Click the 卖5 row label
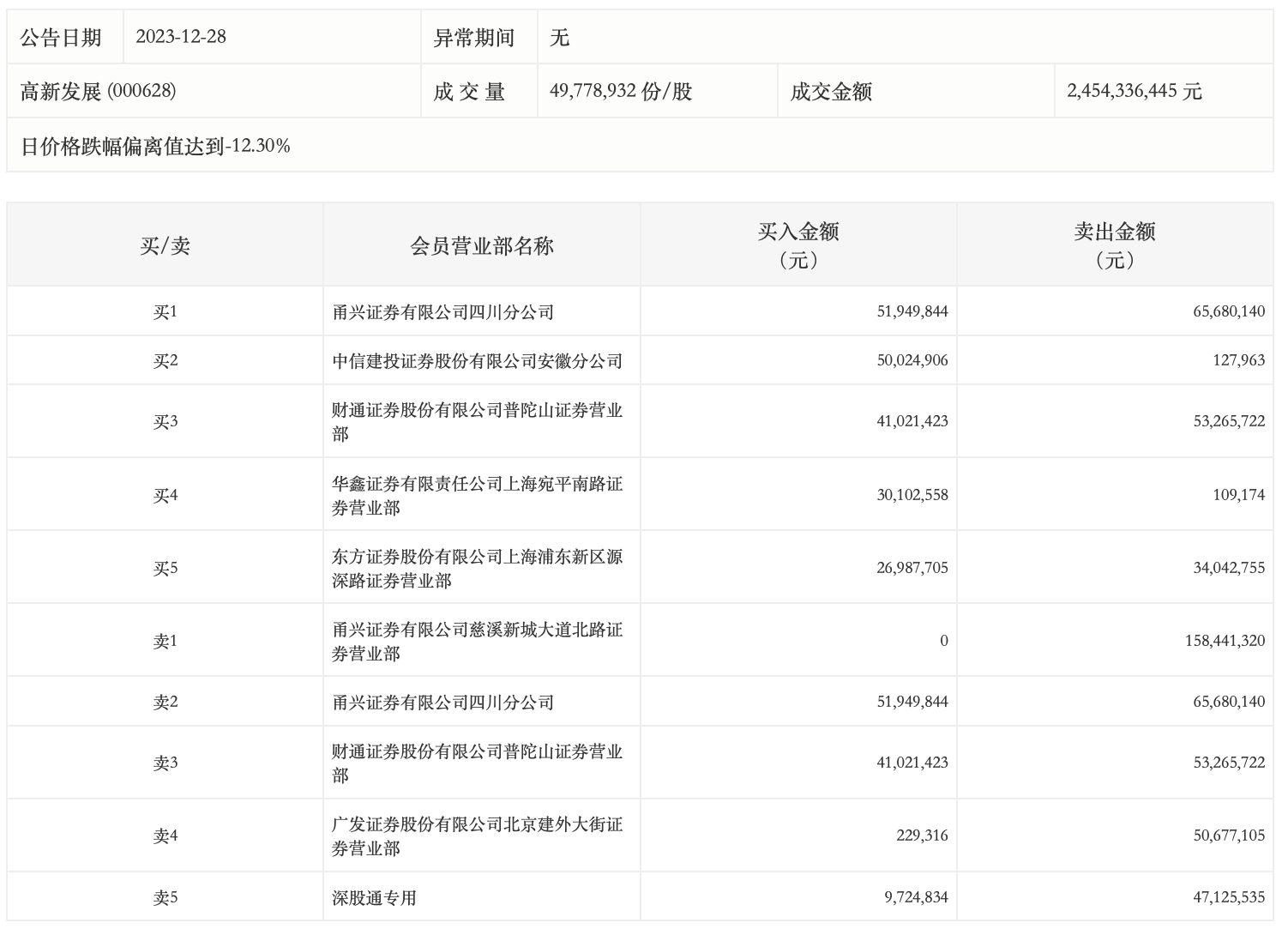The image size is (1288, 935). [165, 898]
